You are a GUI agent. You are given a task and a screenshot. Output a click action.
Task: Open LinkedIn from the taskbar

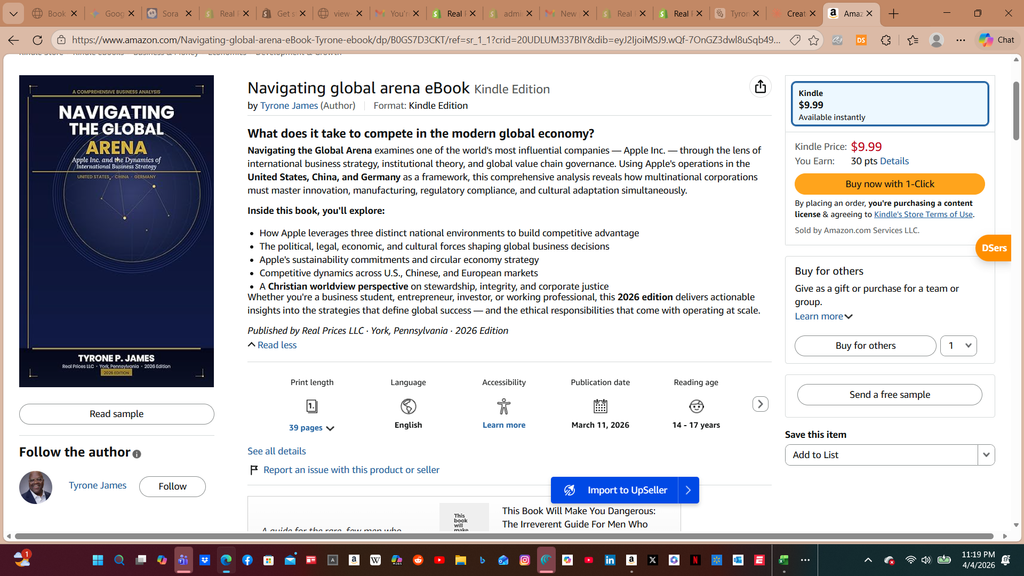(x=610, y=560)
